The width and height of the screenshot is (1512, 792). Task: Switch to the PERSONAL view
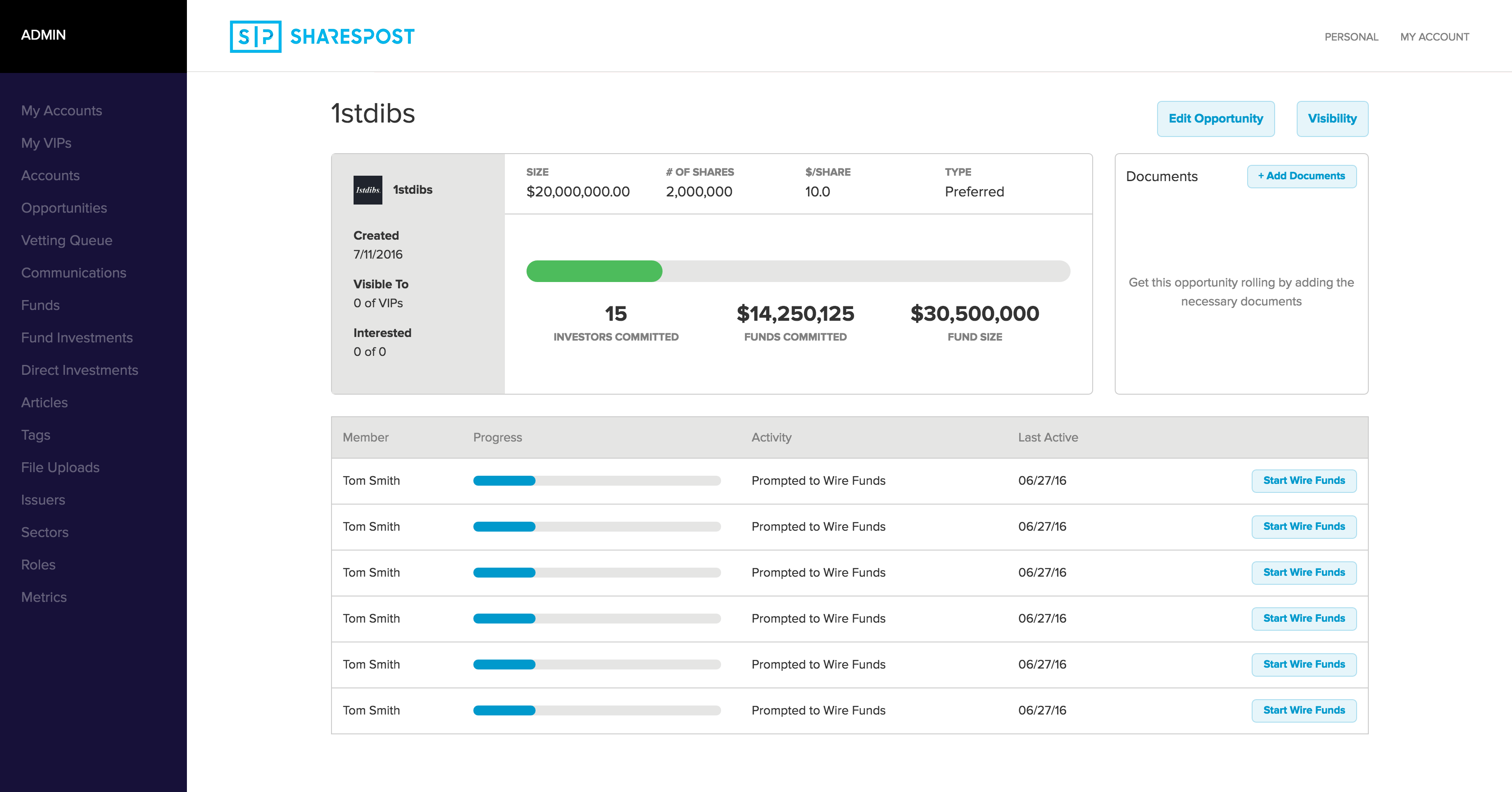pyautogui.click(x=1351, y=37)
